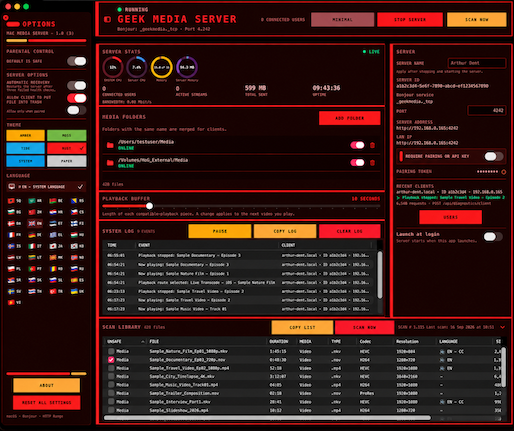Select the Ukrainian UK flag language

click(x=77, y=291)
